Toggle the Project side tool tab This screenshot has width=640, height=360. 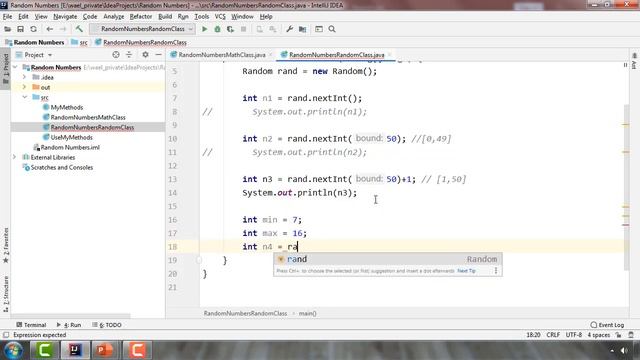coord(6,69)
